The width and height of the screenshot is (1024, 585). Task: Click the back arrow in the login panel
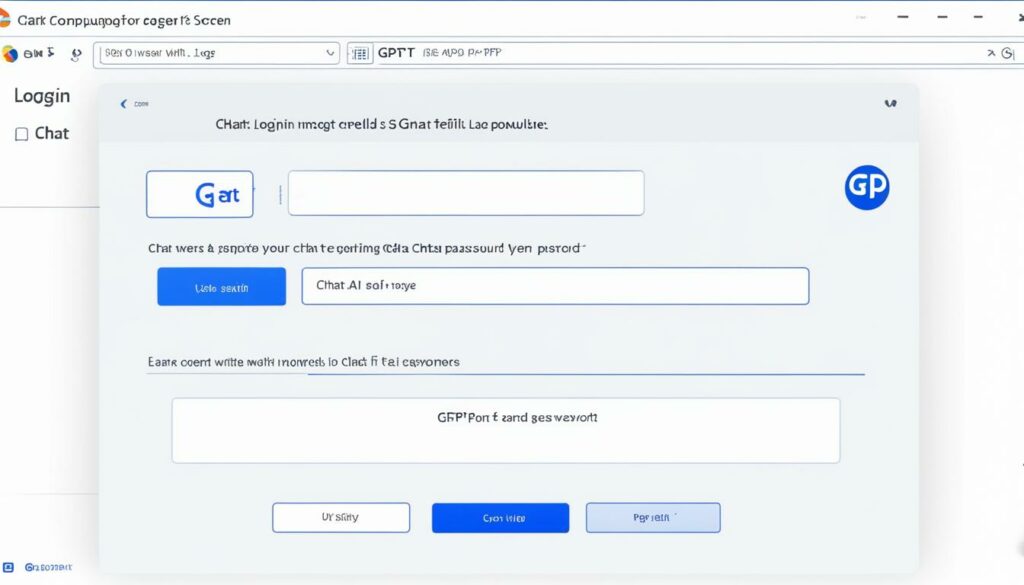pos(124,103)
